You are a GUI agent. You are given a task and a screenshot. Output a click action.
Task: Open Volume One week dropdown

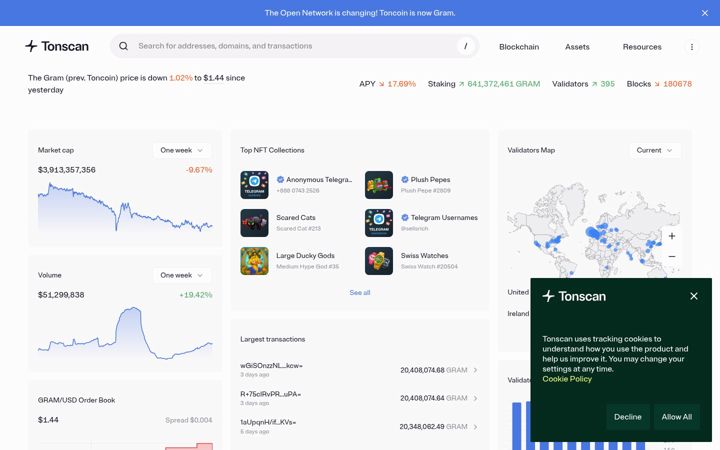pos(182,275)
